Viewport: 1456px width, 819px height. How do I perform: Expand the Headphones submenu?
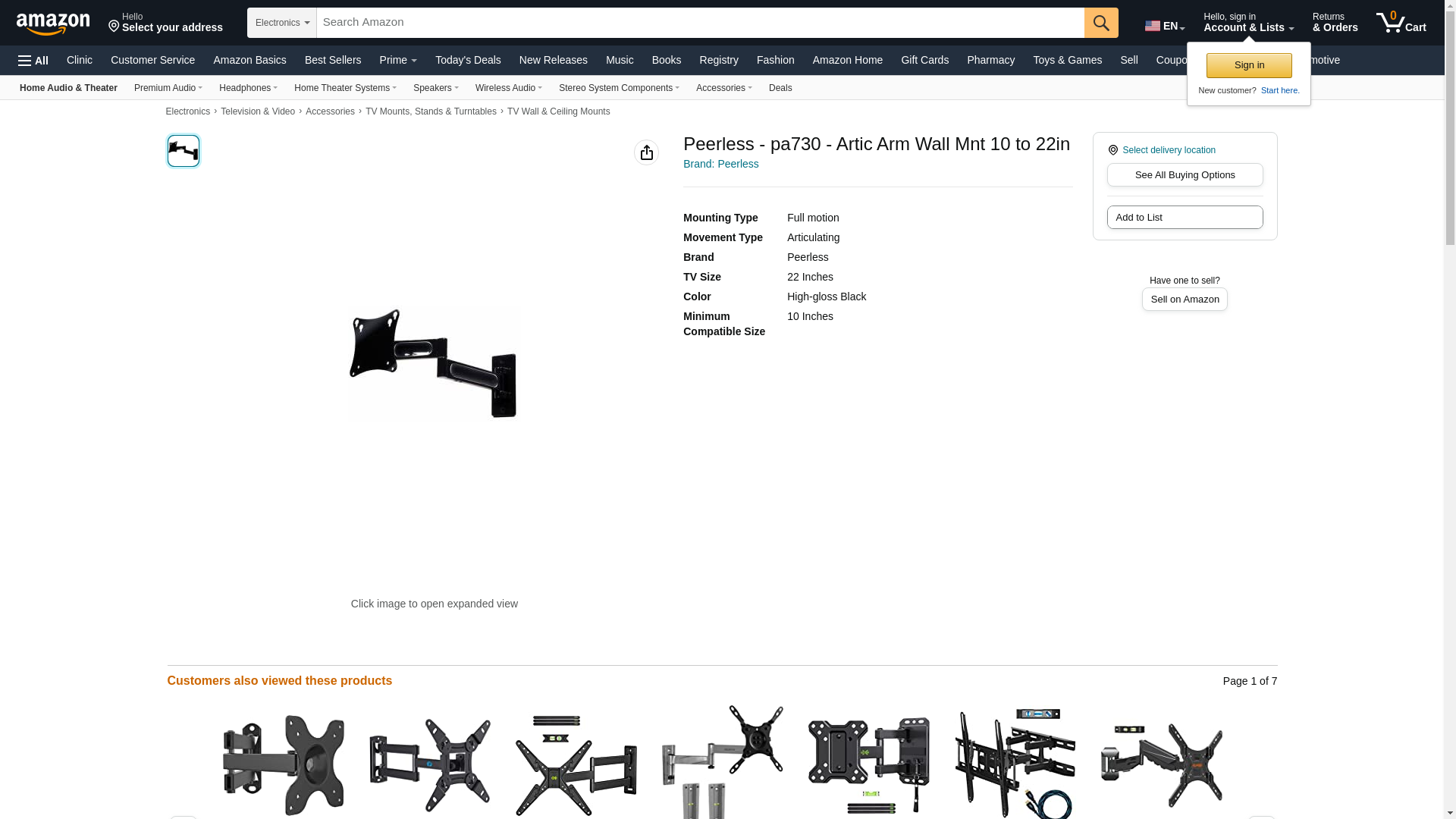(x=248, y=88)
